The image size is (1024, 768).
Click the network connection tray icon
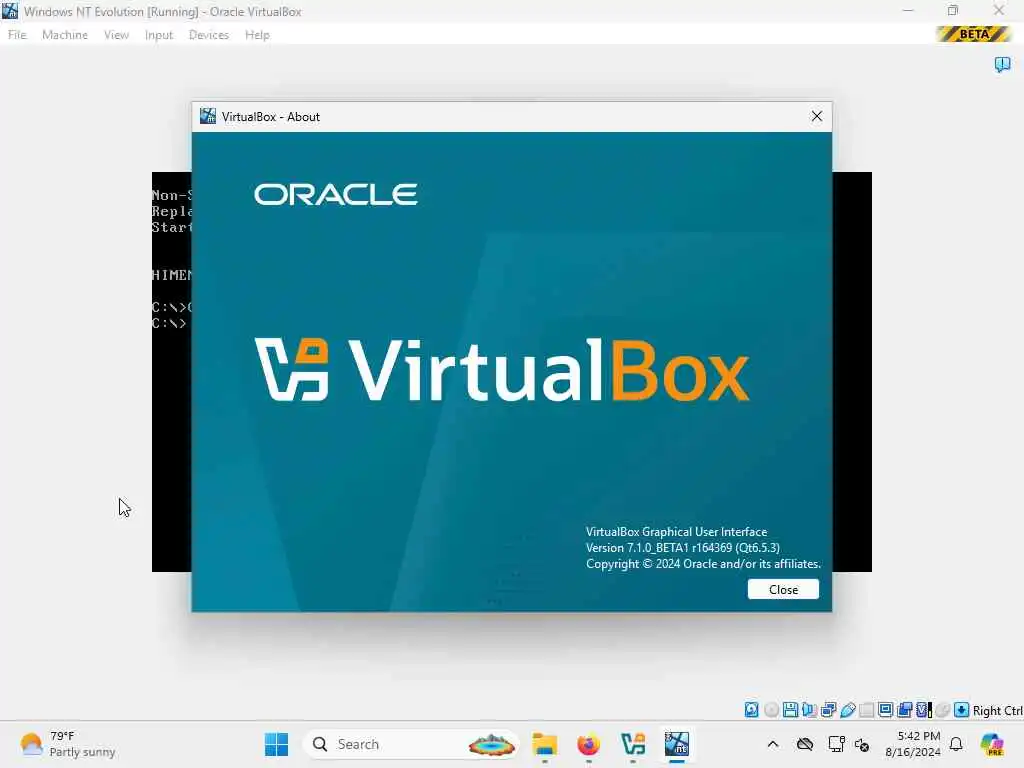[x=836, y=744]
